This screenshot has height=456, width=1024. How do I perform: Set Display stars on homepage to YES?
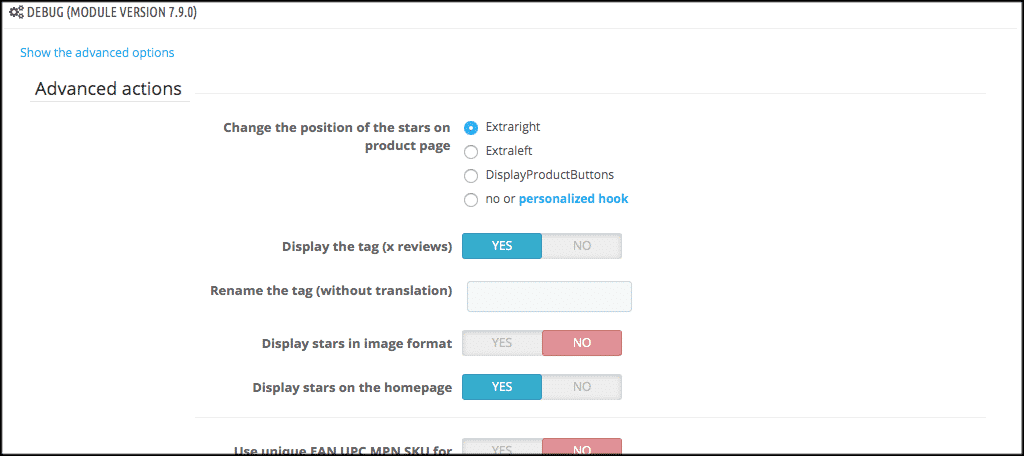click(502, 387)
